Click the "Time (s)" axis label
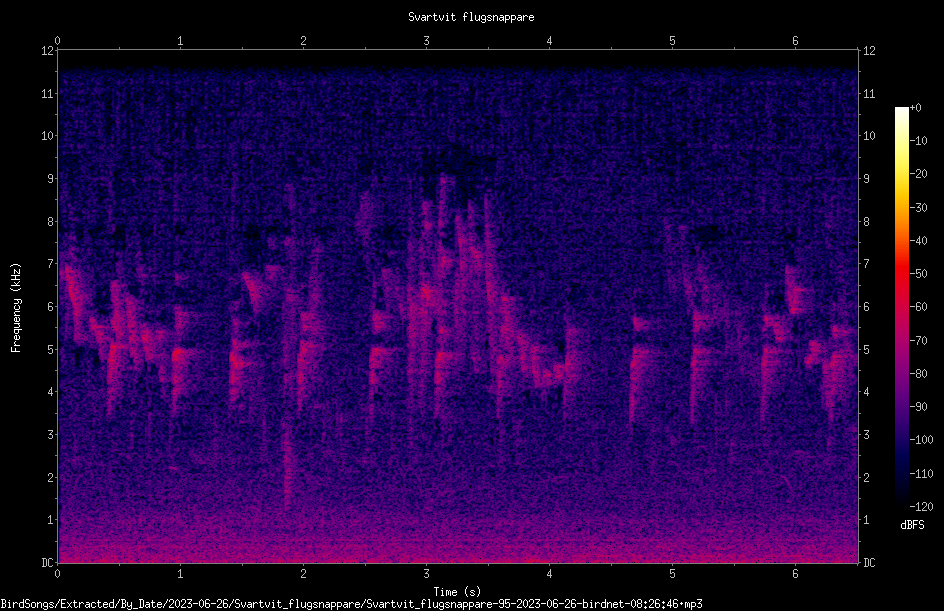 click(457, 592)
